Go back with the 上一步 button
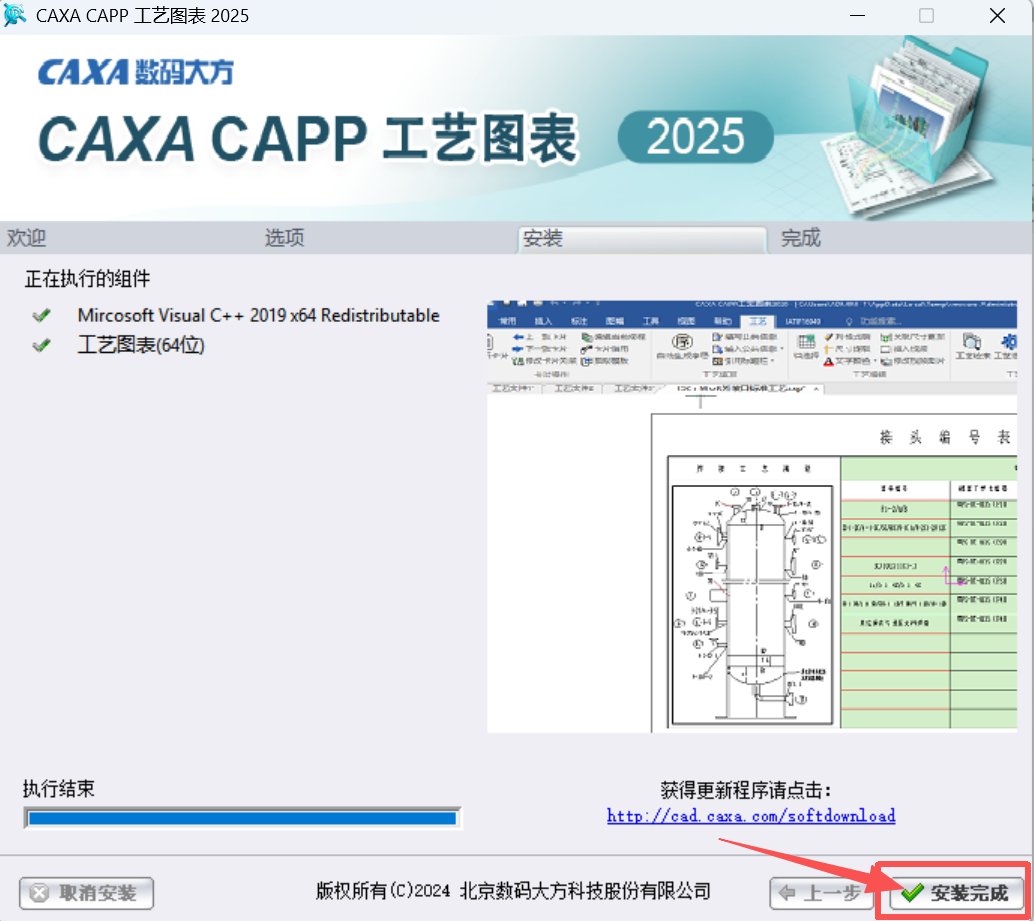 (x=820, y=893)
